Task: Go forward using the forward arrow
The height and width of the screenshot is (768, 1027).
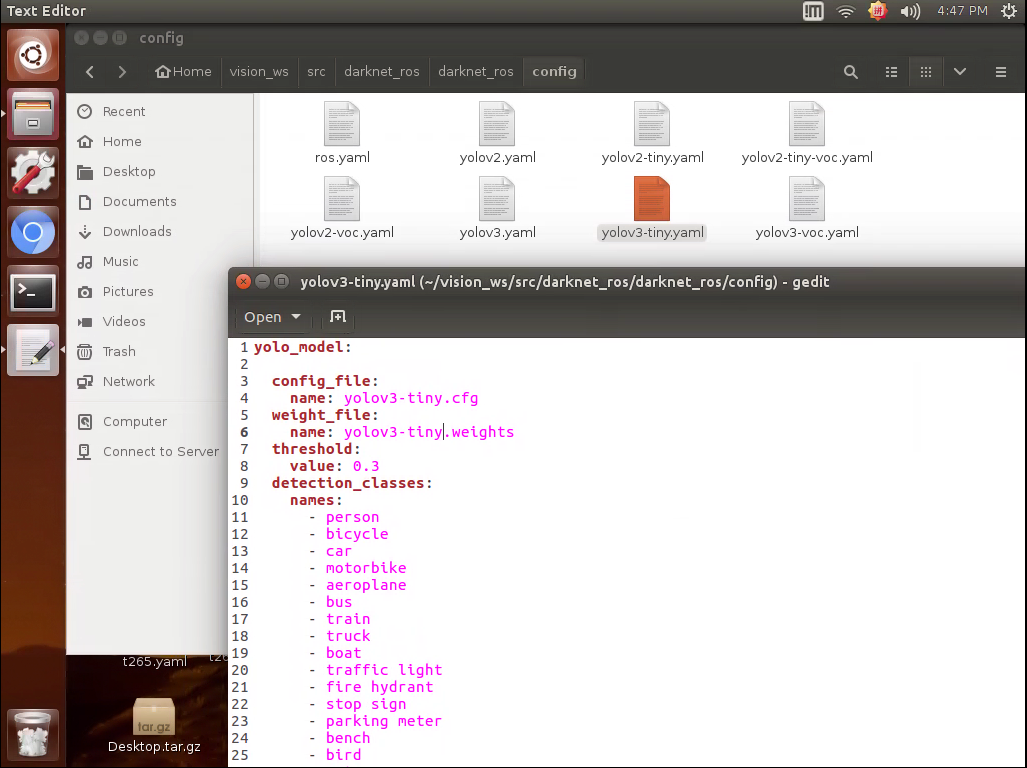Action: coord(122,72)
